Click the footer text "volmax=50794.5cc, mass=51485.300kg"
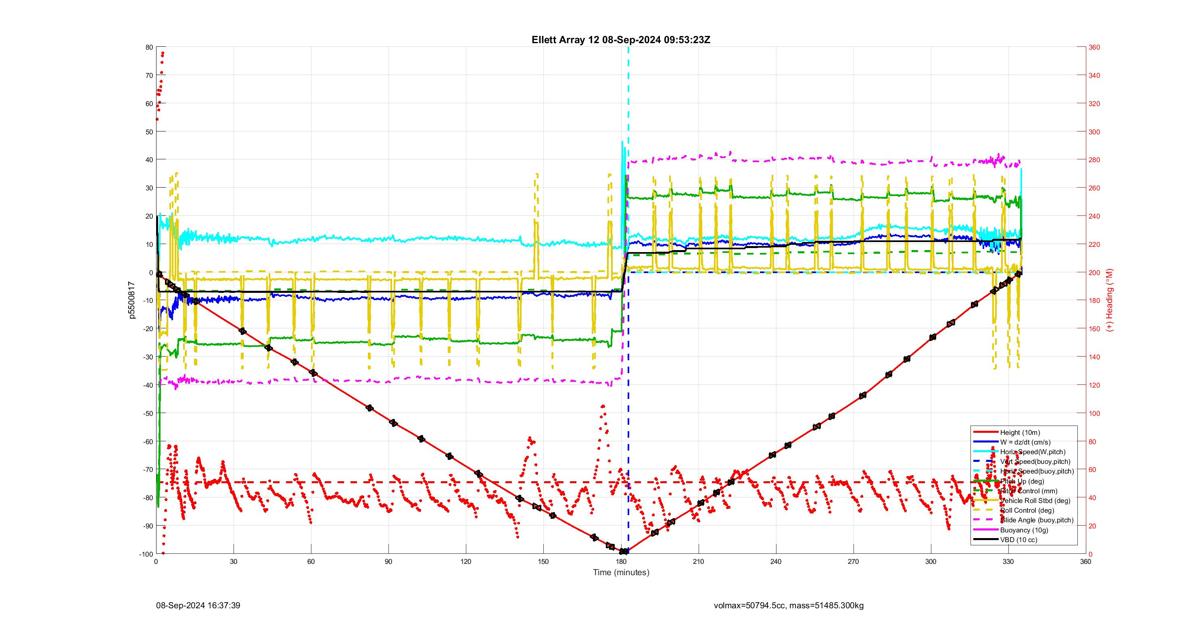 pos(787,605)
